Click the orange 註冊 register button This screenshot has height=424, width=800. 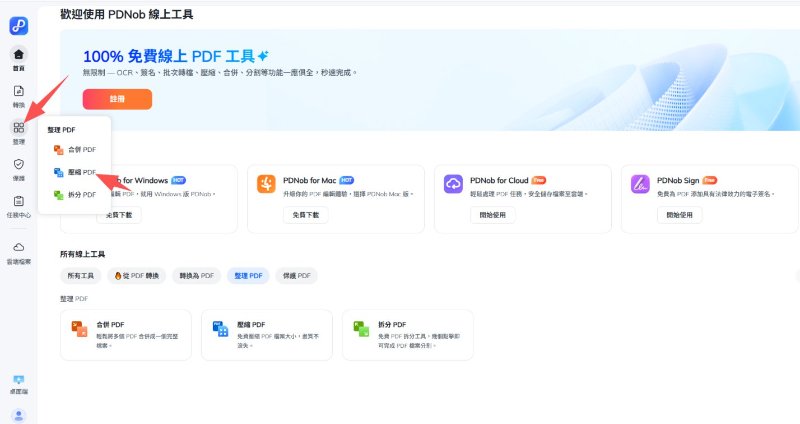pyautogui.click(x=117, y=99)
